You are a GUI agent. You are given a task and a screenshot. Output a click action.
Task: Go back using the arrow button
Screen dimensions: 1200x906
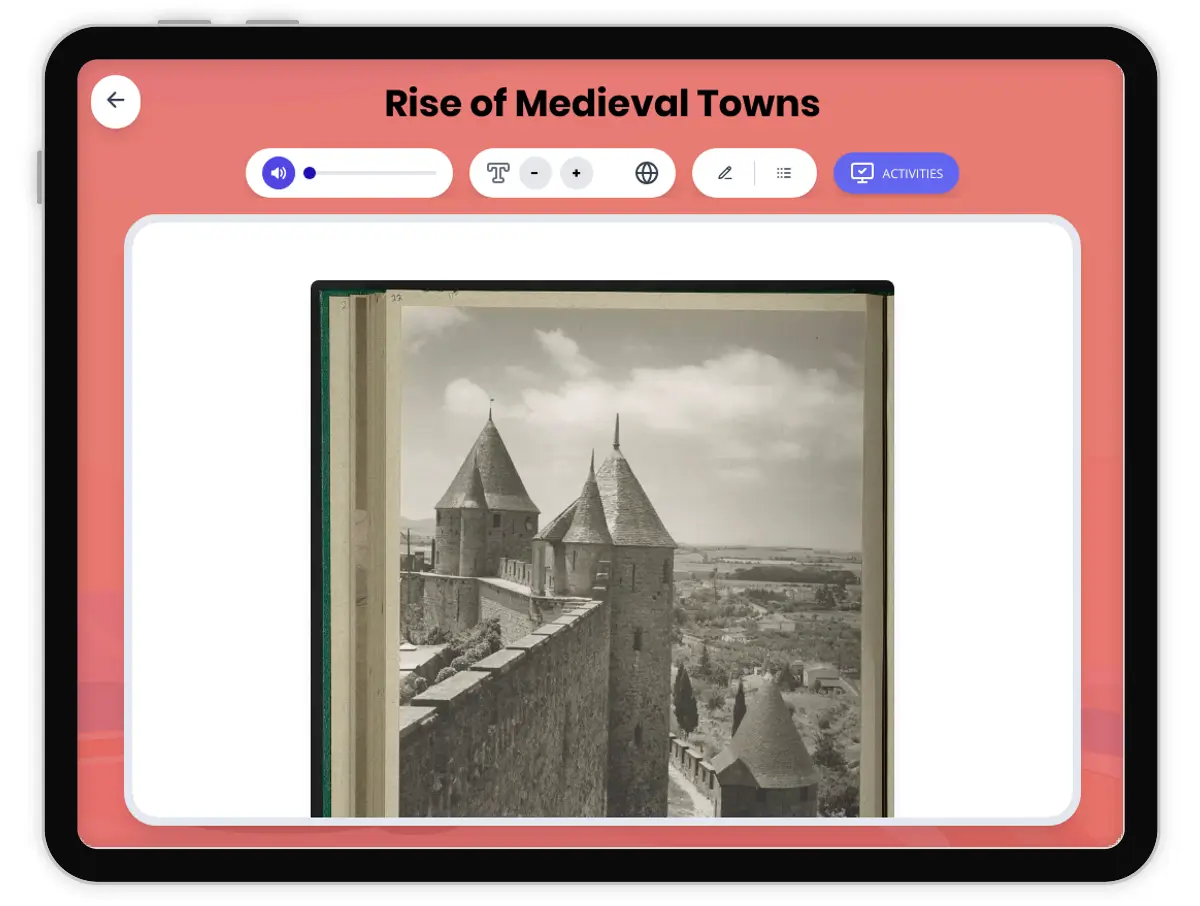tap(116, 101)
